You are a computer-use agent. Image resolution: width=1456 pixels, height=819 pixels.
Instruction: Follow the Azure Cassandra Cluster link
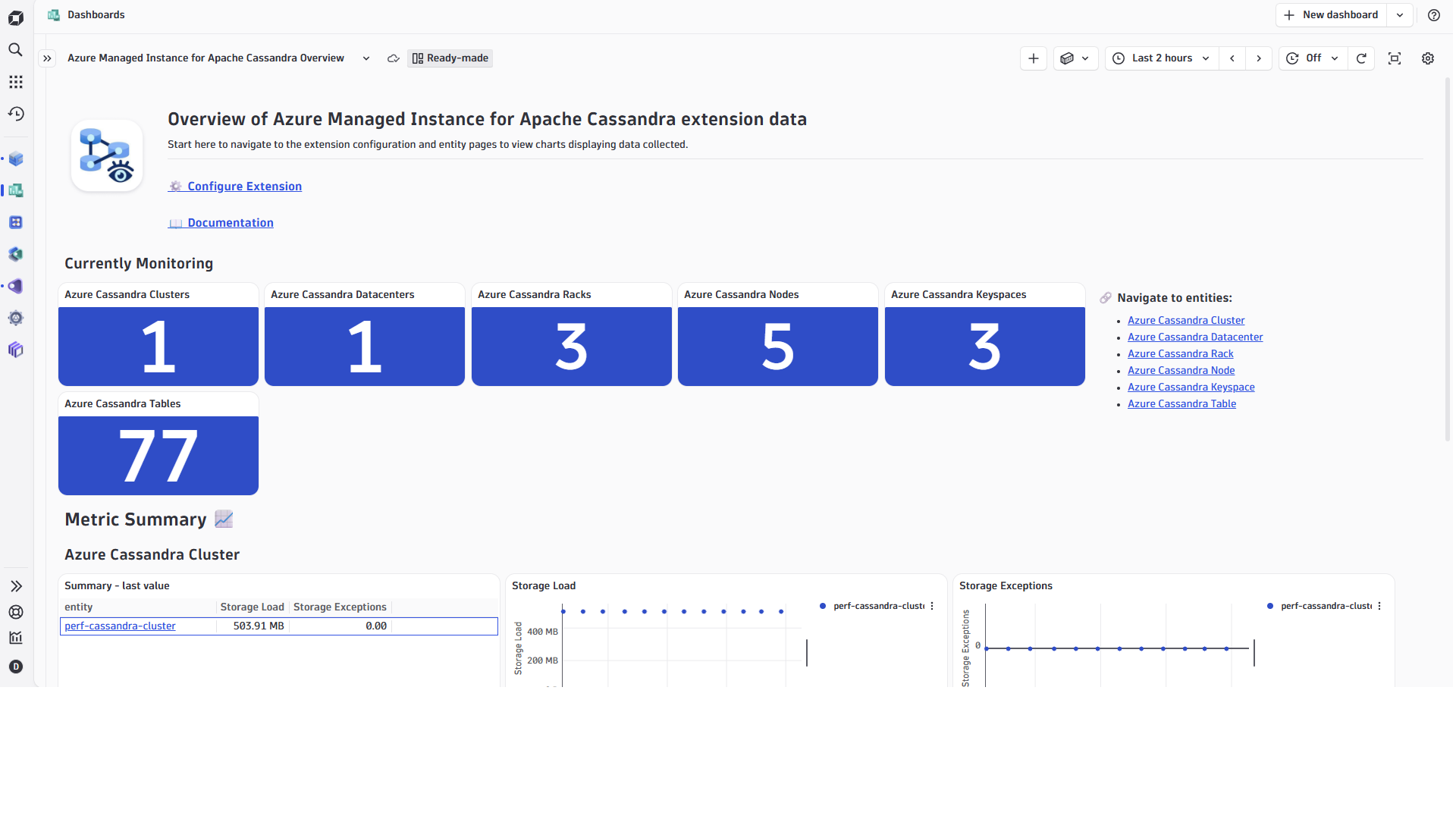[x=1186, y=321]
